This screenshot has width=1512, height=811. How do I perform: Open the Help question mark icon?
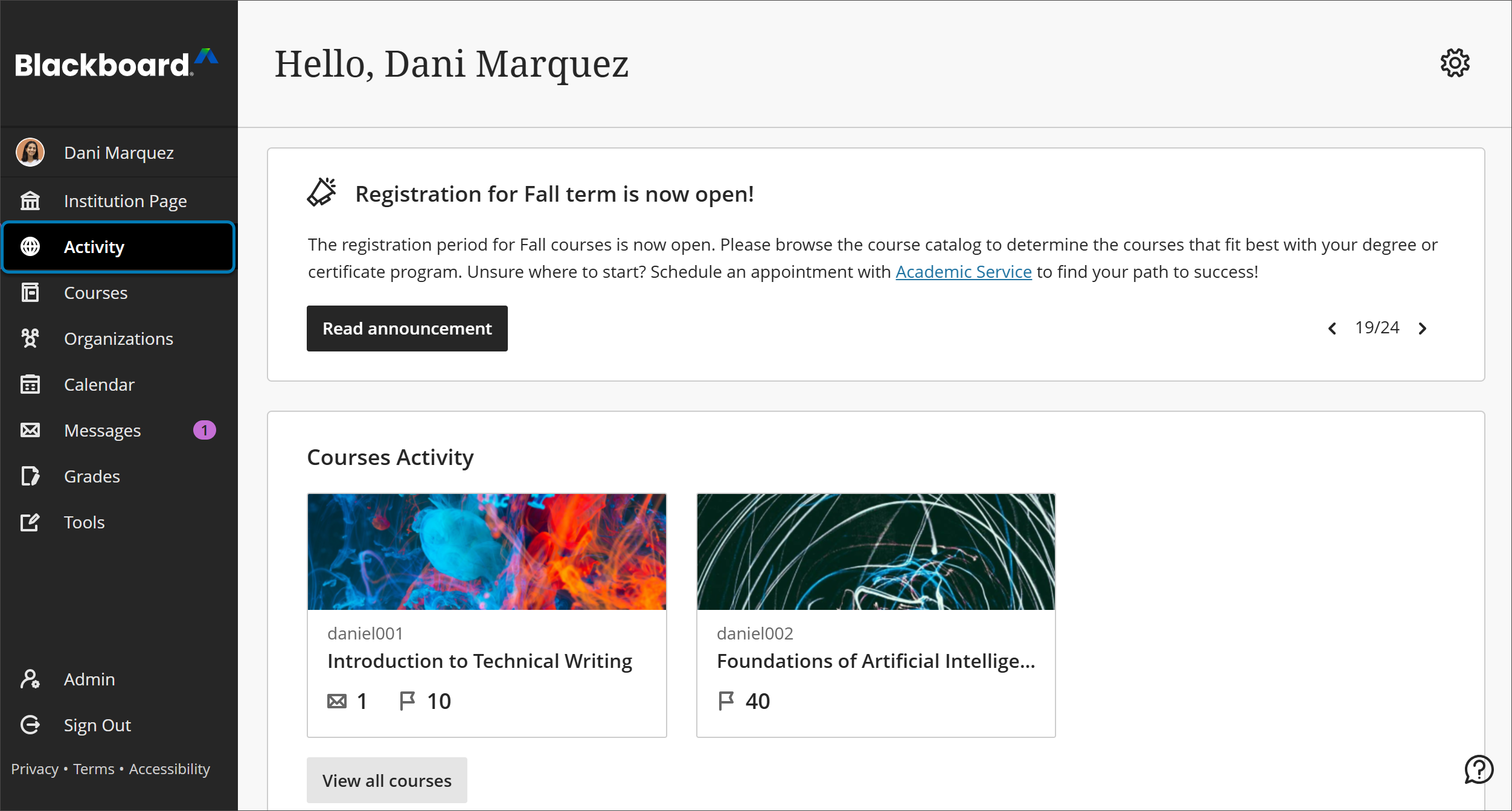click(x=1478, y=769)
